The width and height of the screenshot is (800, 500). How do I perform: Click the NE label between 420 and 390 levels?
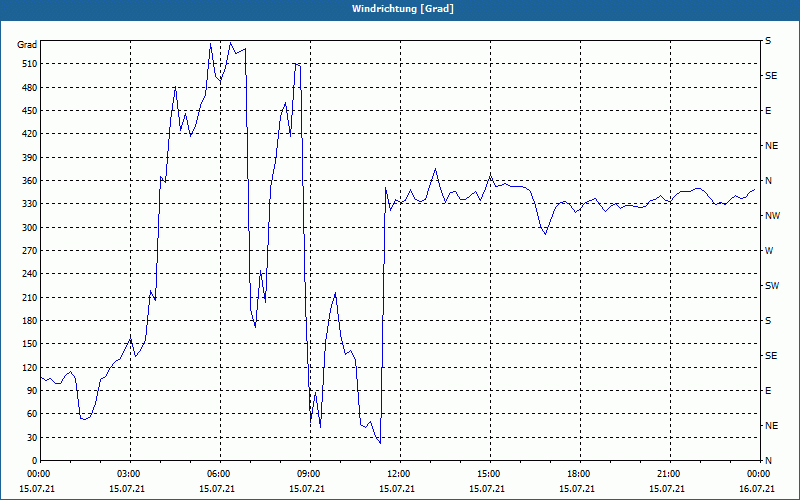[771, 146]
